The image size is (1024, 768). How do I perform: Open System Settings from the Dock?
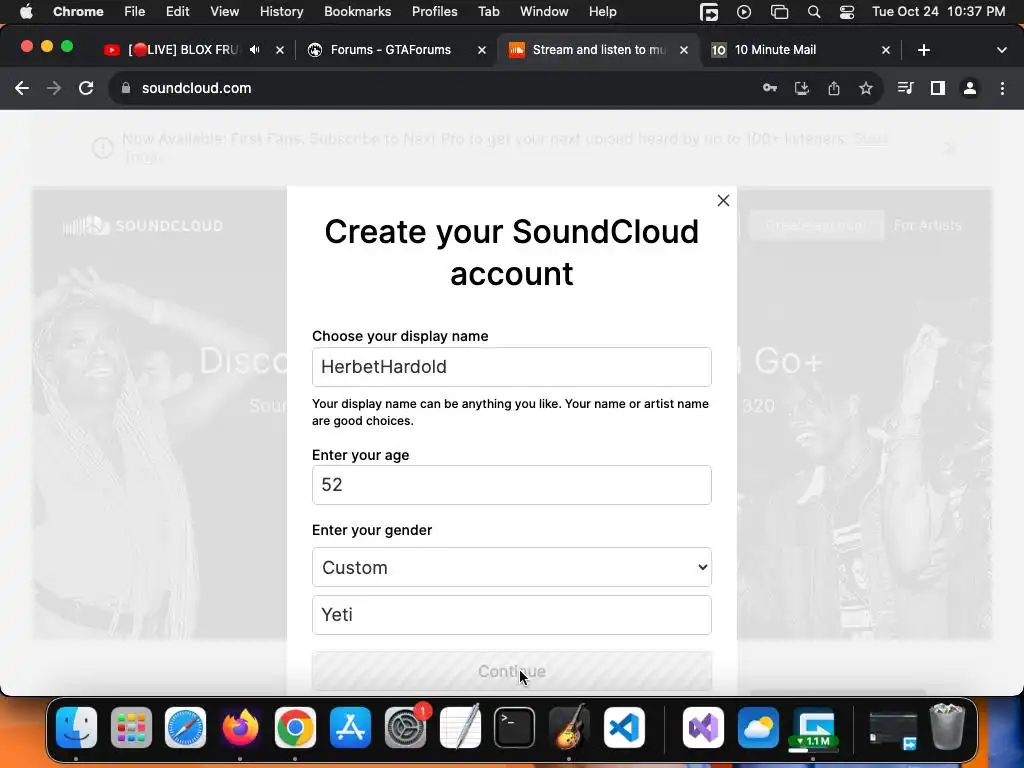pyautogui.click(x=405, y=727)
